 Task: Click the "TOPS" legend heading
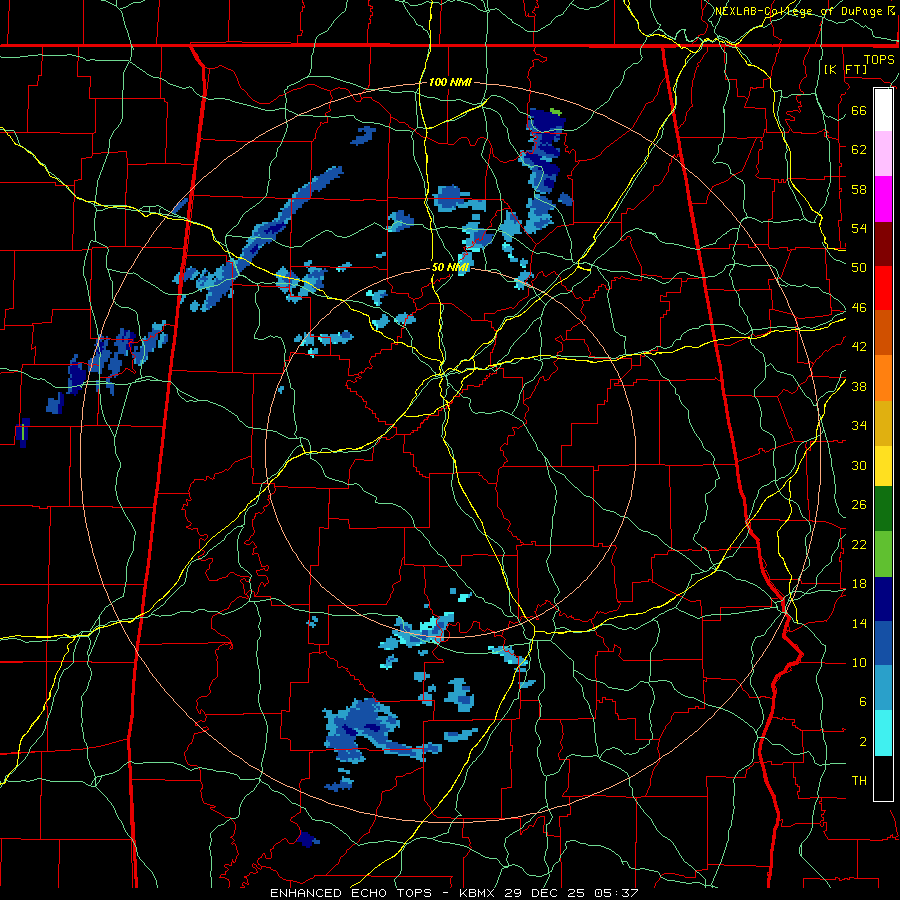point(879,59)
